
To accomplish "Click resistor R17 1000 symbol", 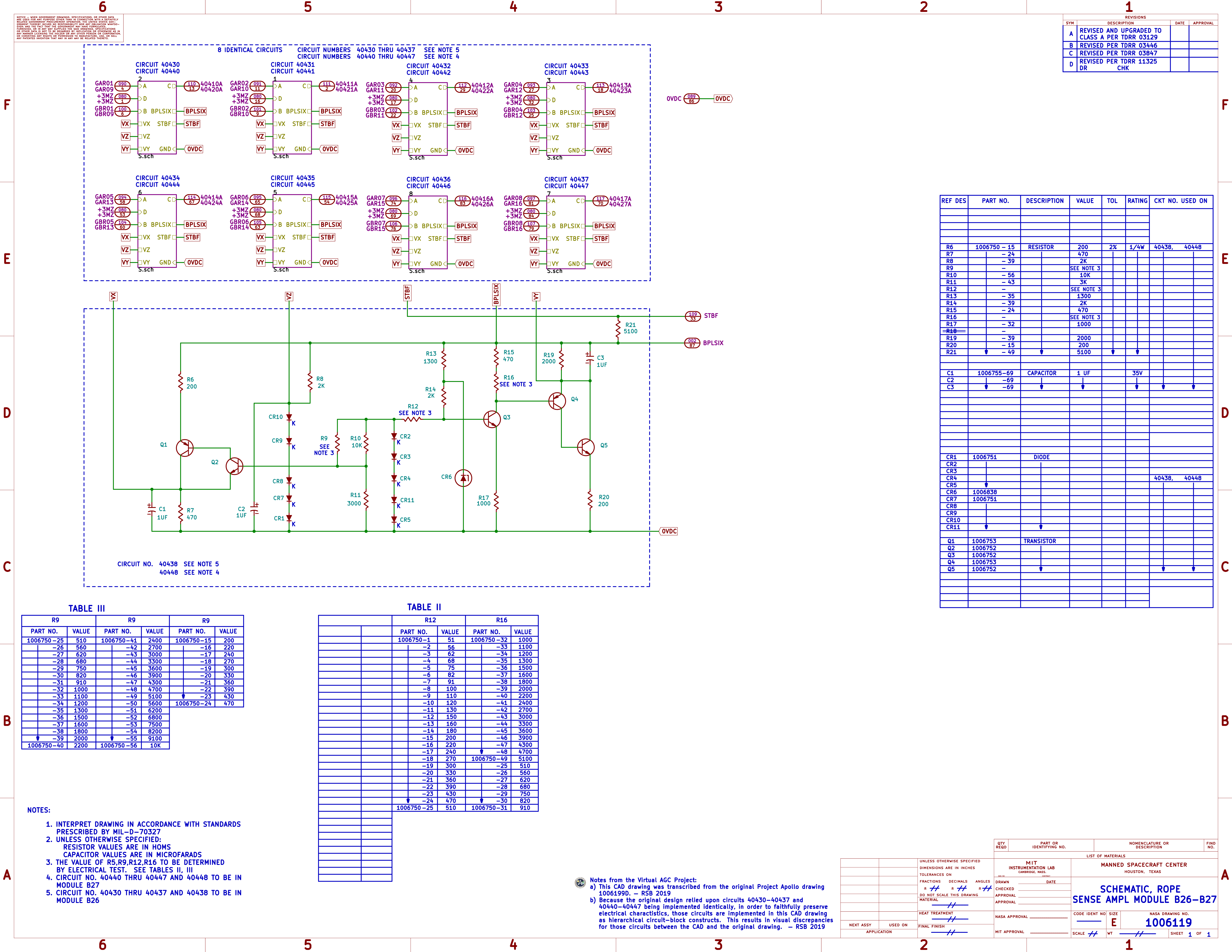I will (x=496, y=501).
